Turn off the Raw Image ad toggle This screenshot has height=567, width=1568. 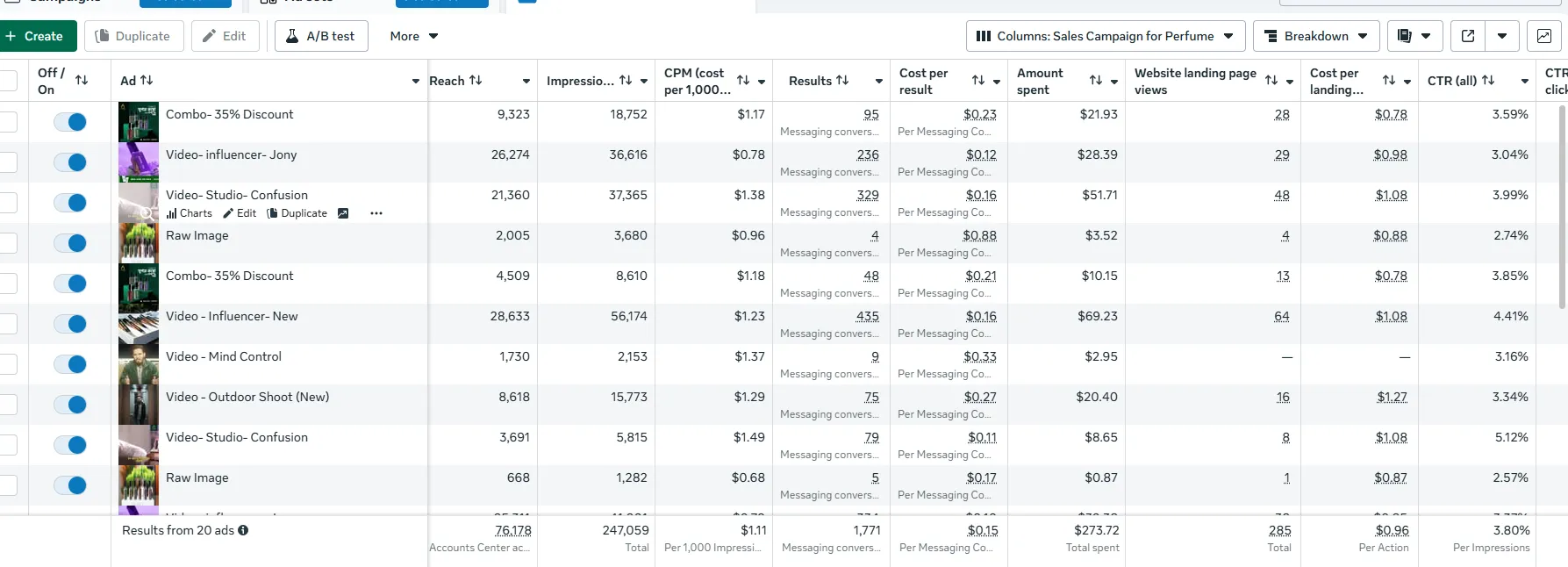[x=70, y=243]
